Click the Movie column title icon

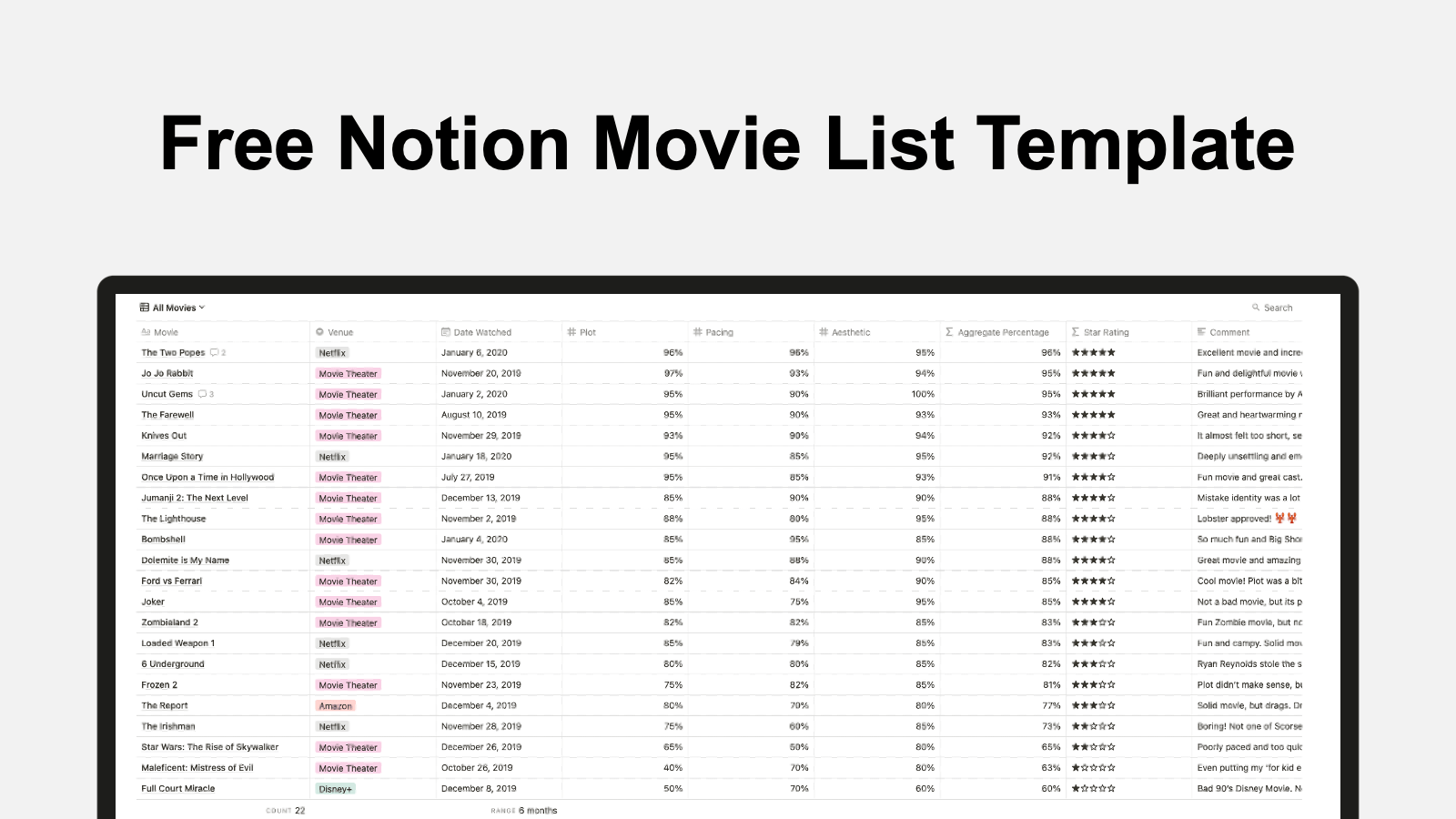pos(146,332)
